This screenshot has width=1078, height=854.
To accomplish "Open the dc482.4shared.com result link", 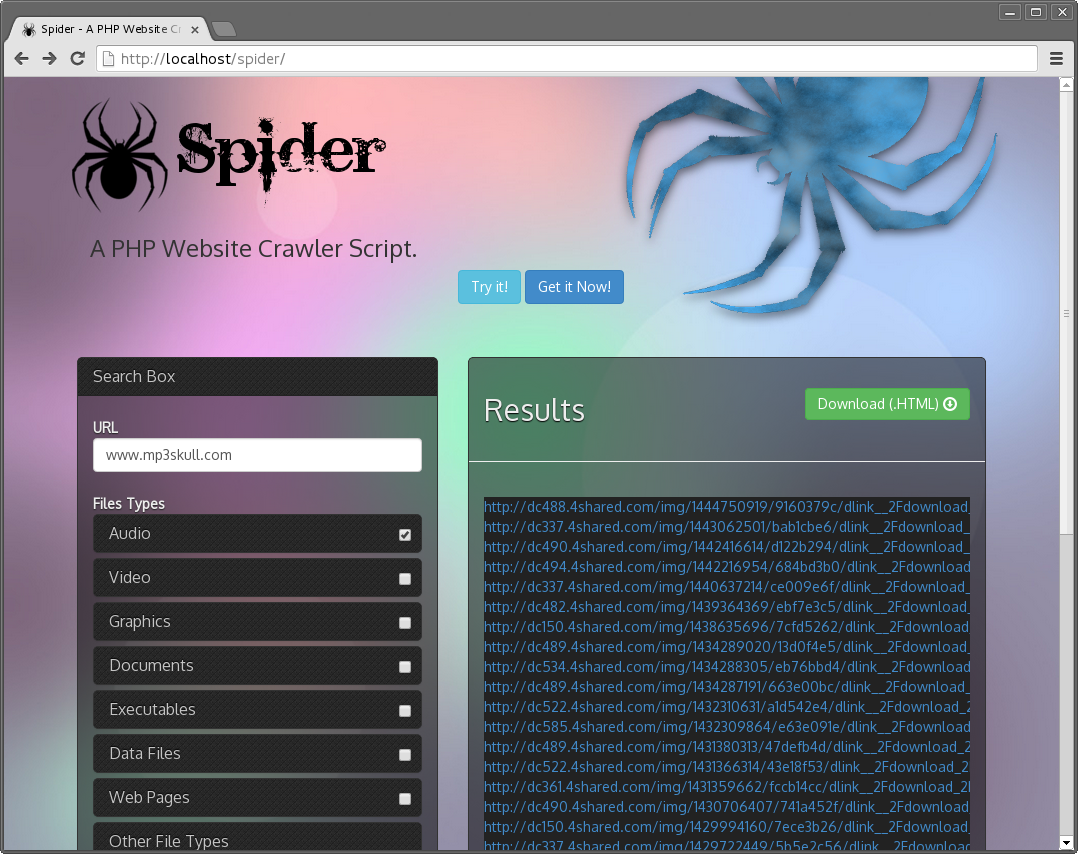I will click(x=727, y=606).
